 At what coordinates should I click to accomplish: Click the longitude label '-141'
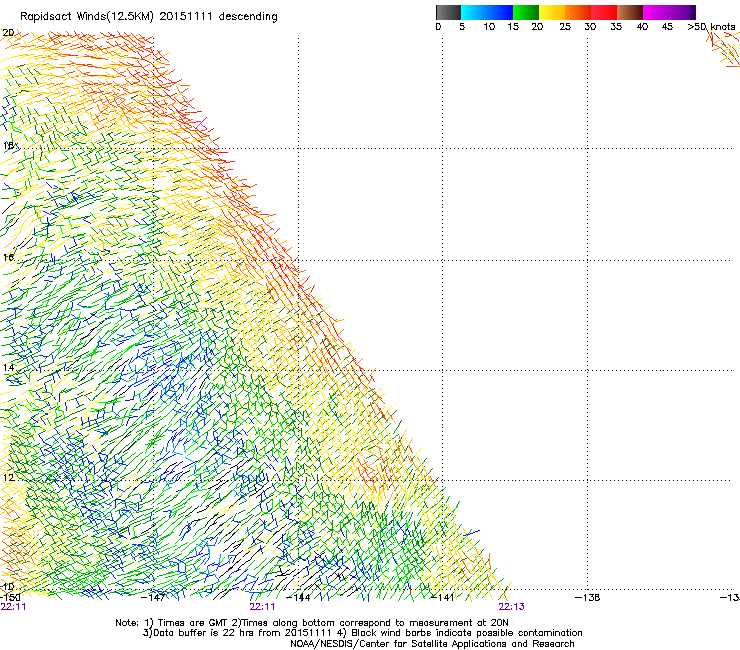(x=442, y=598)
